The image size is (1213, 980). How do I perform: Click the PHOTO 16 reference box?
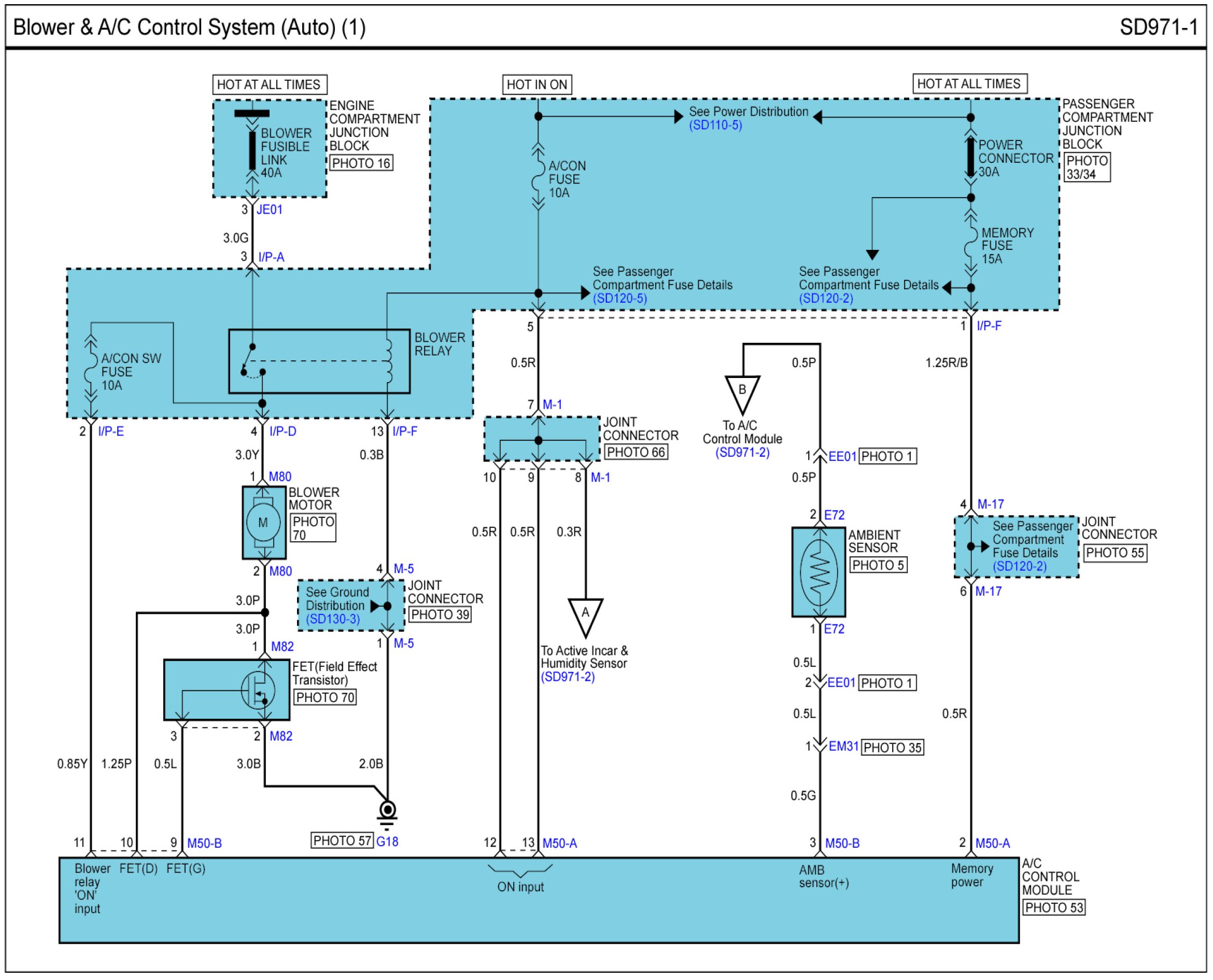tap(361, 163)
